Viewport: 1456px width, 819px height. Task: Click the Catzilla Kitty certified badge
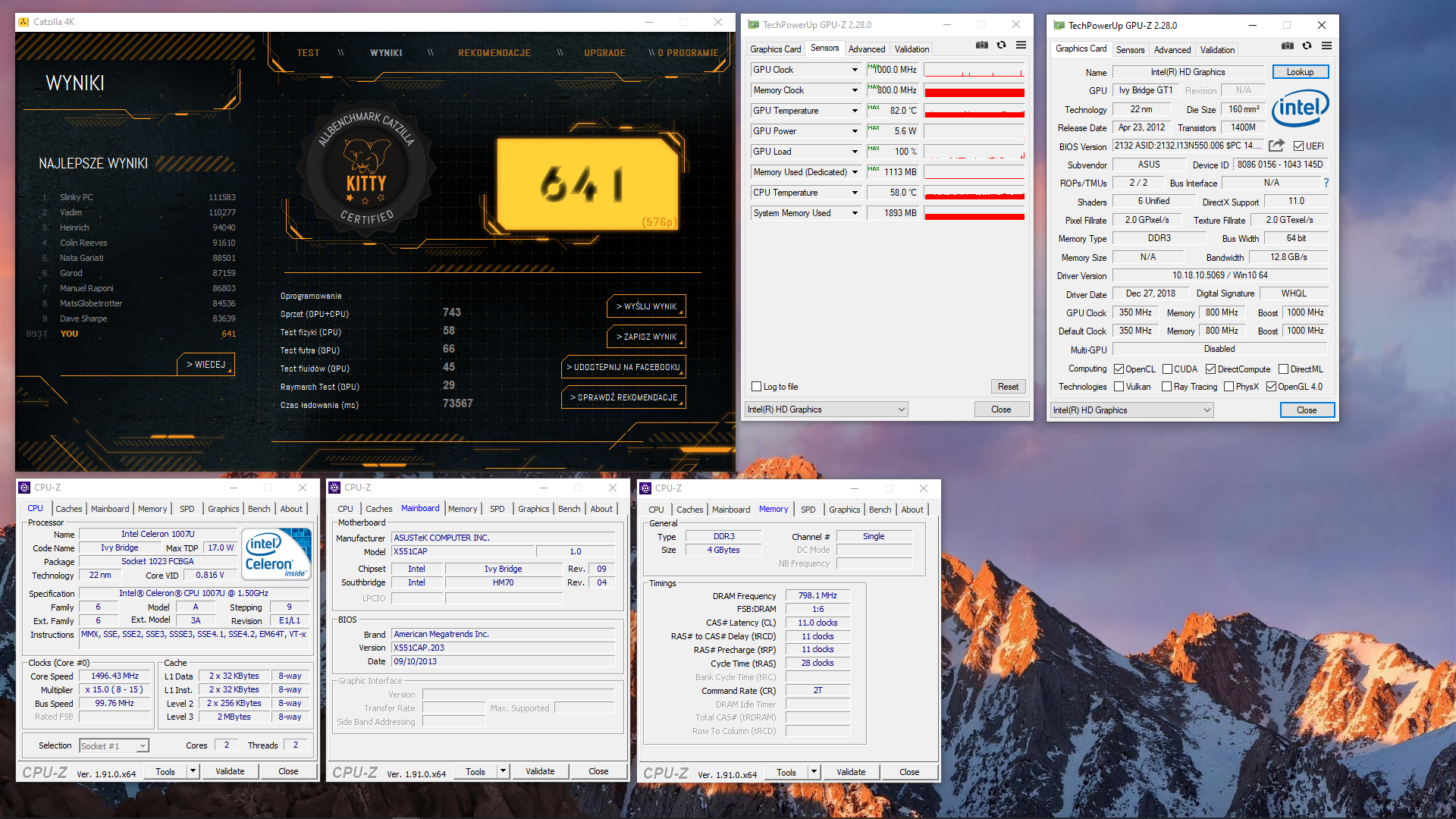pyautogui.click(x=366, y=168)
